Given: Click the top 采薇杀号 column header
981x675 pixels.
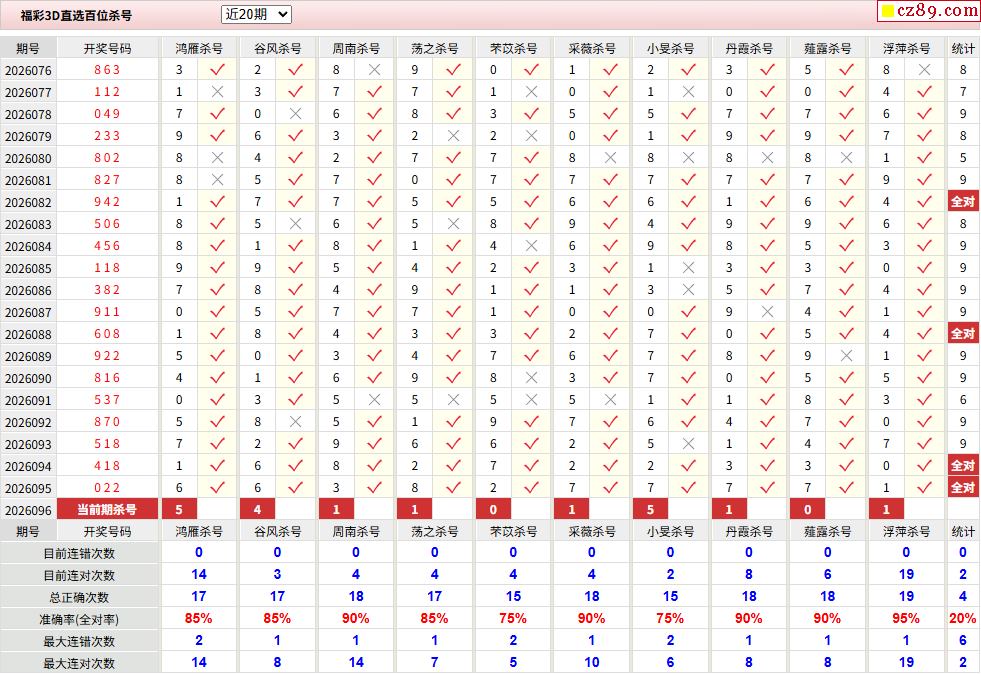Looking at the screenshot, I should click(x=592, y=48).
